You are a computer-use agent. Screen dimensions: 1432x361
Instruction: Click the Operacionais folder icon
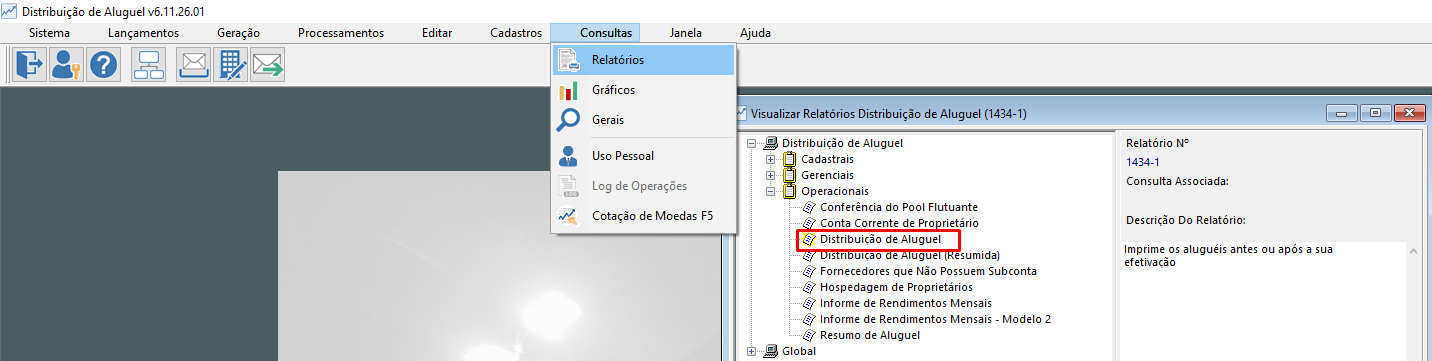tap(790, 191)
